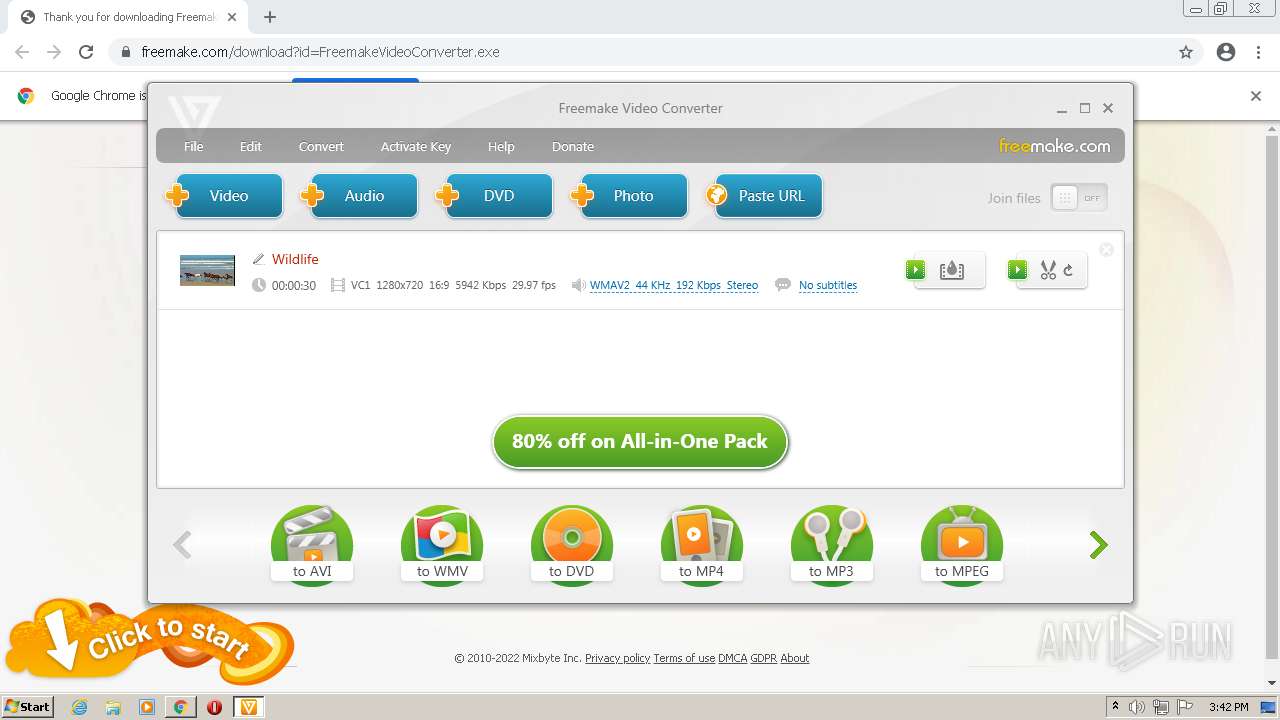This screenshot has width=1280, height=720.
Task: Open the Chrome profile avatar
Action: coord(1226,52)
